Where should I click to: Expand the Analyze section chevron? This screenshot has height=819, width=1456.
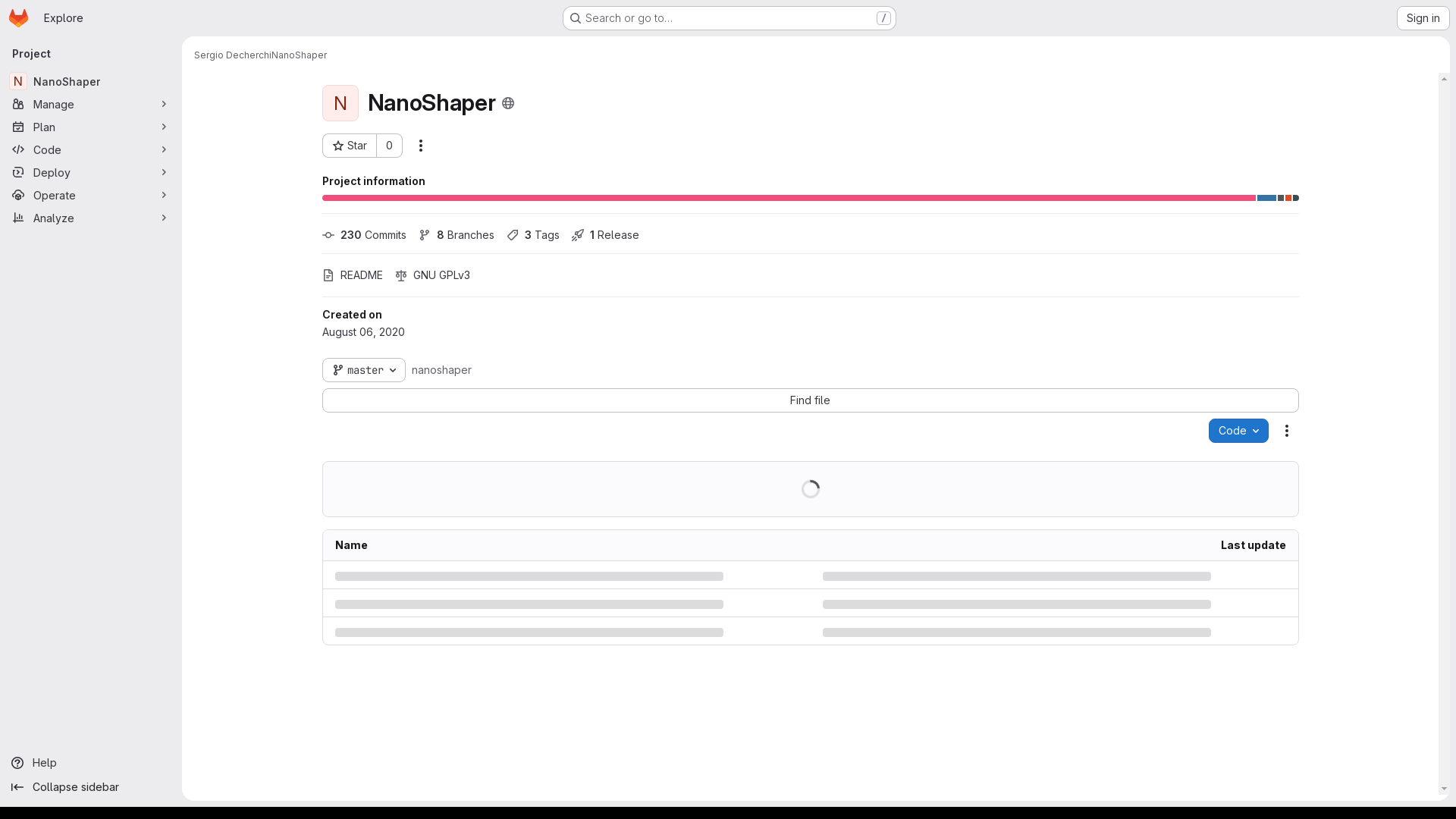(164, 218)
